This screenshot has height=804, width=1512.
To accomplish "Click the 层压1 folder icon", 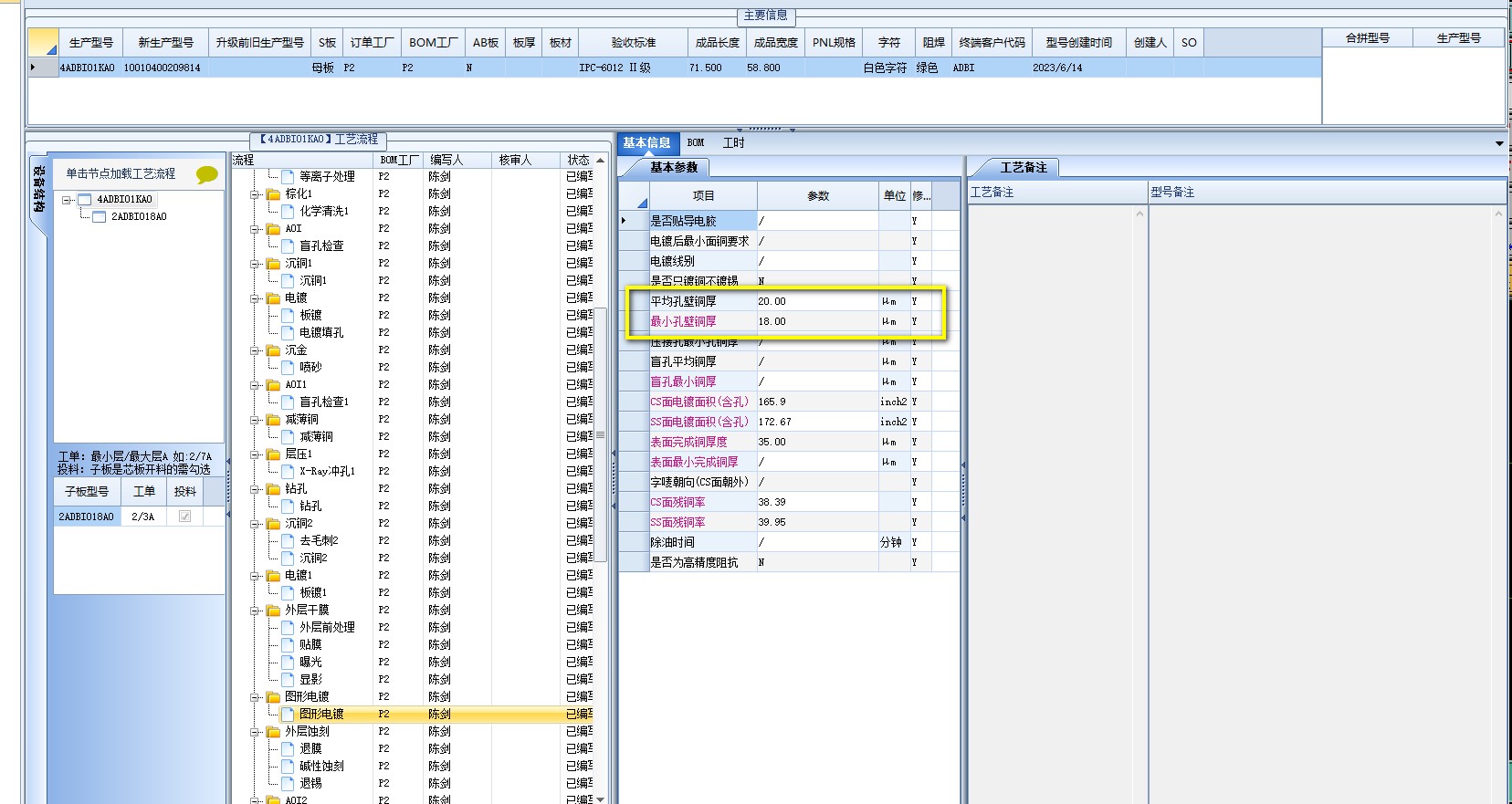I will pyautogui.click(x=273, y=454).
